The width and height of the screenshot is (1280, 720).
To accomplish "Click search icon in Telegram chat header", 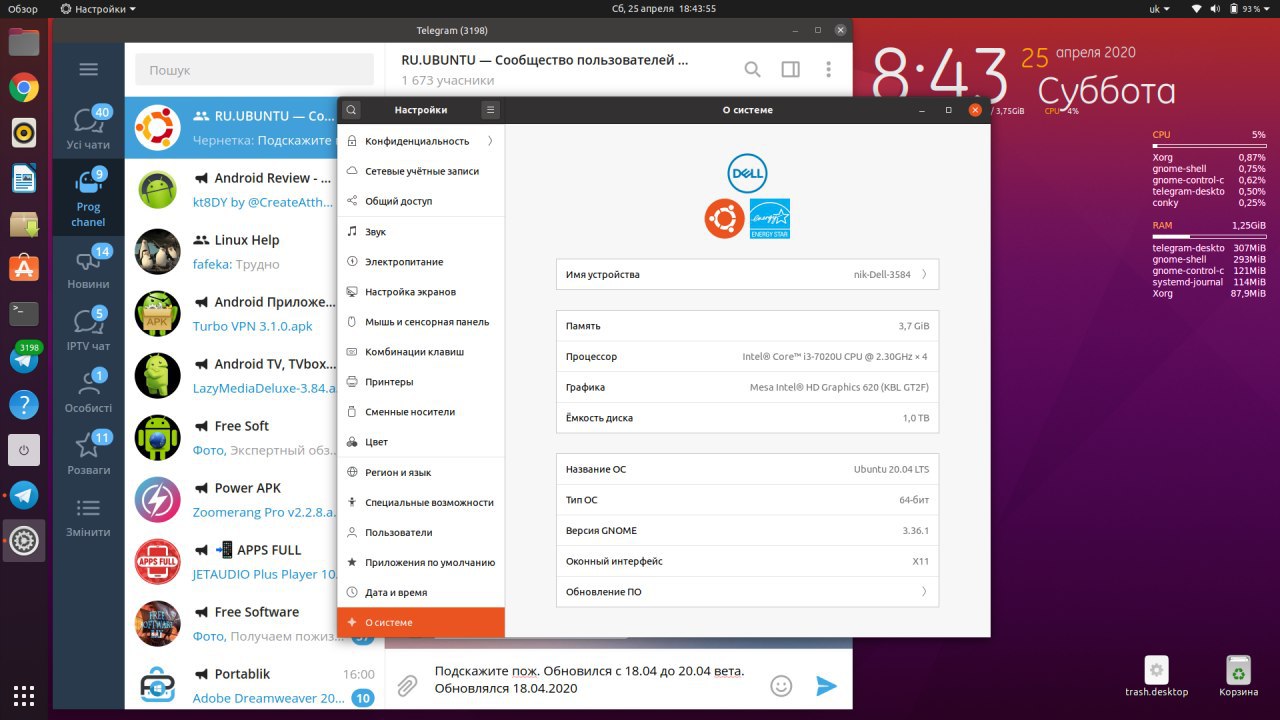I will (752, 69).
